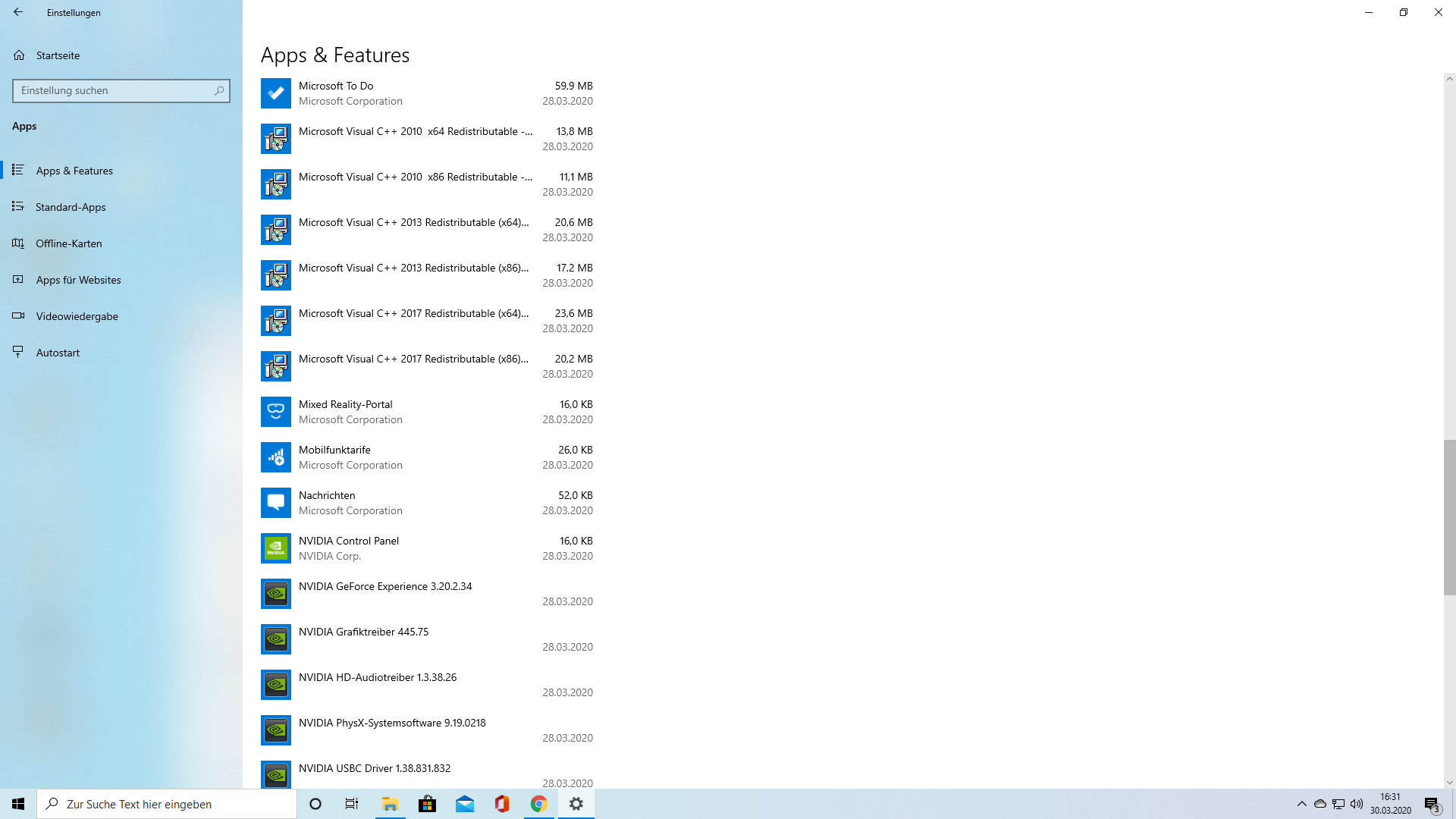Click the Visual C++ 2010 x64 installer icon
The width and height of the screenshot is (1456, 819).
275,139
